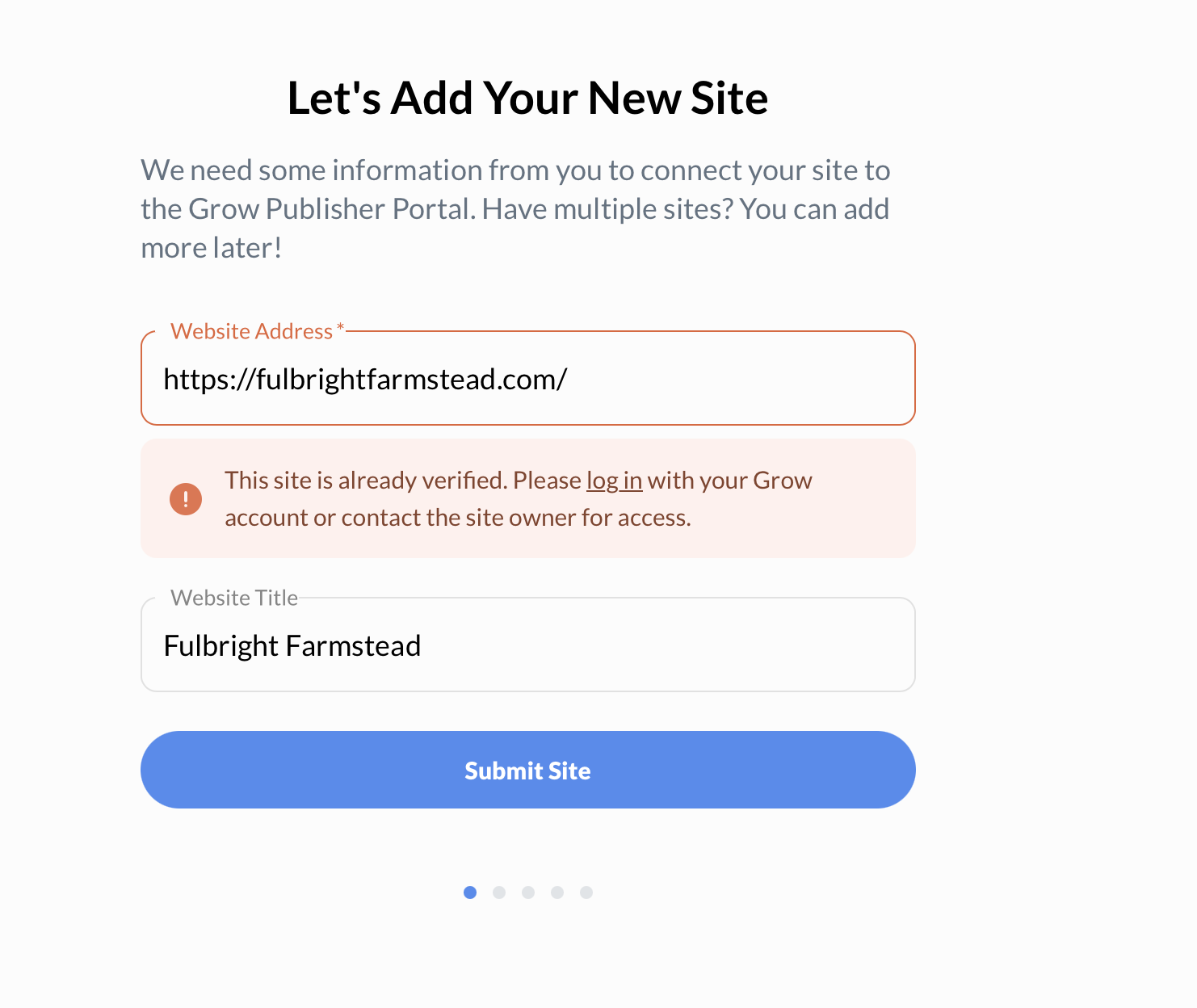1197x1008 pixels.
Task: Go to the last step indicator dot
Action: 586,892
